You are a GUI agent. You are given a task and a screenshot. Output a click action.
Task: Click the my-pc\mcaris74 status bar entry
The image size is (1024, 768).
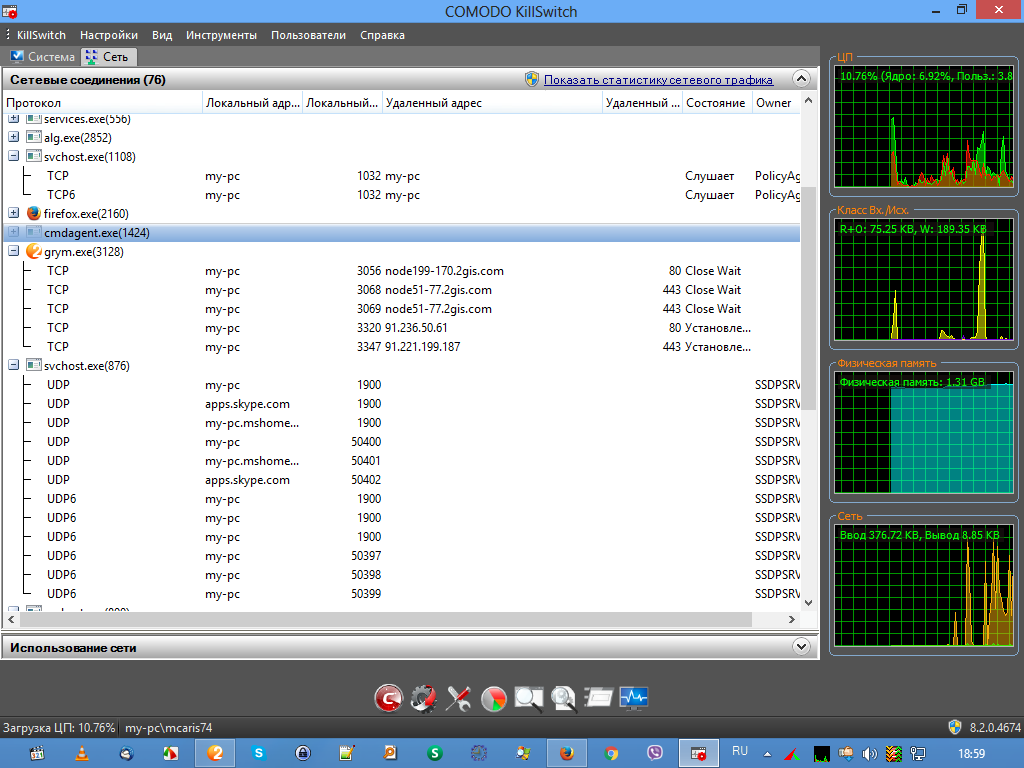point(168,728)
